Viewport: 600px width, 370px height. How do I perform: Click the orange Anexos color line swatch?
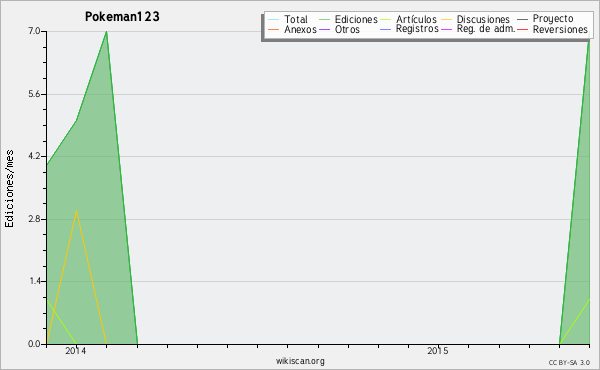[x=274, y=29]
